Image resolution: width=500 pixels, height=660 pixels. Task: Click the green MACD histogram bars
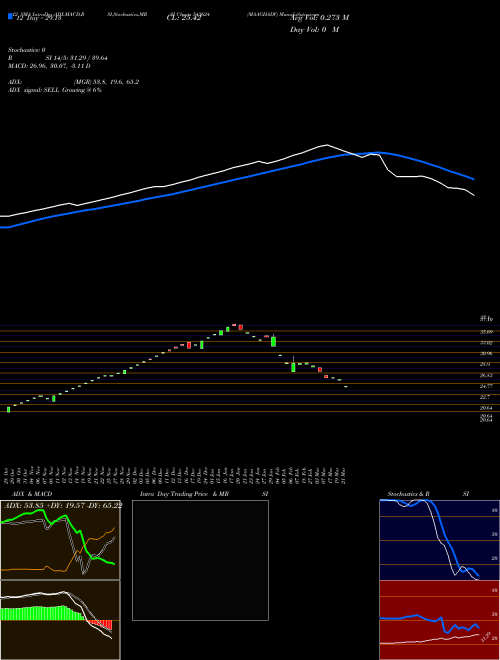pos(42,613)
